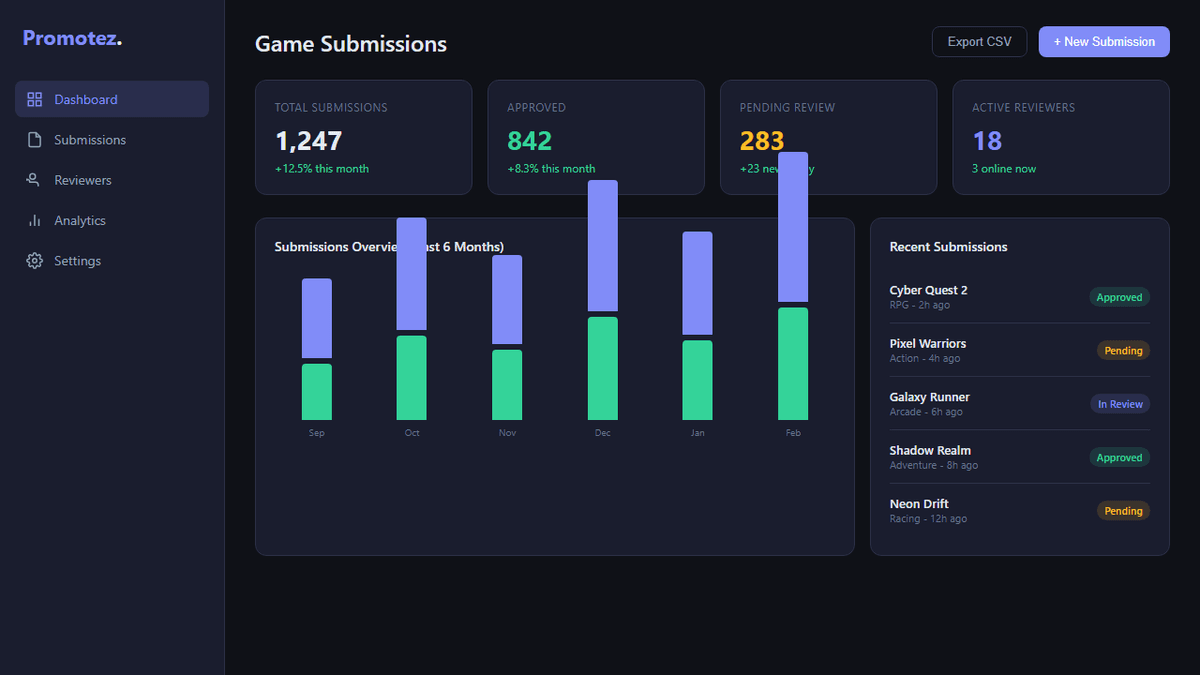This screenshot has height=675, width=1200.
Task: Click the Dec green bar segment
Action: click(603, 369)
